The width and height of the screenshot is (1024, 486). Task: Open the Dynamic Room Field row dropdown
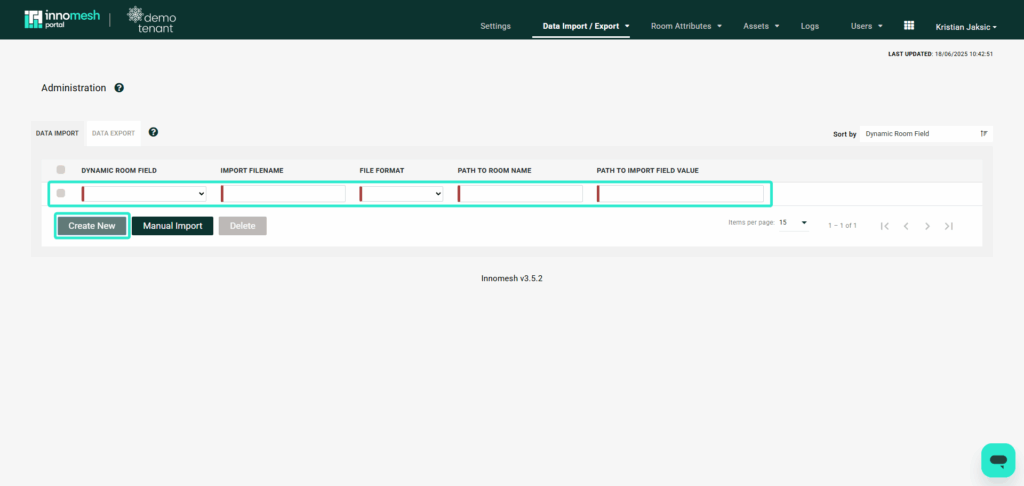click(144, 194)
